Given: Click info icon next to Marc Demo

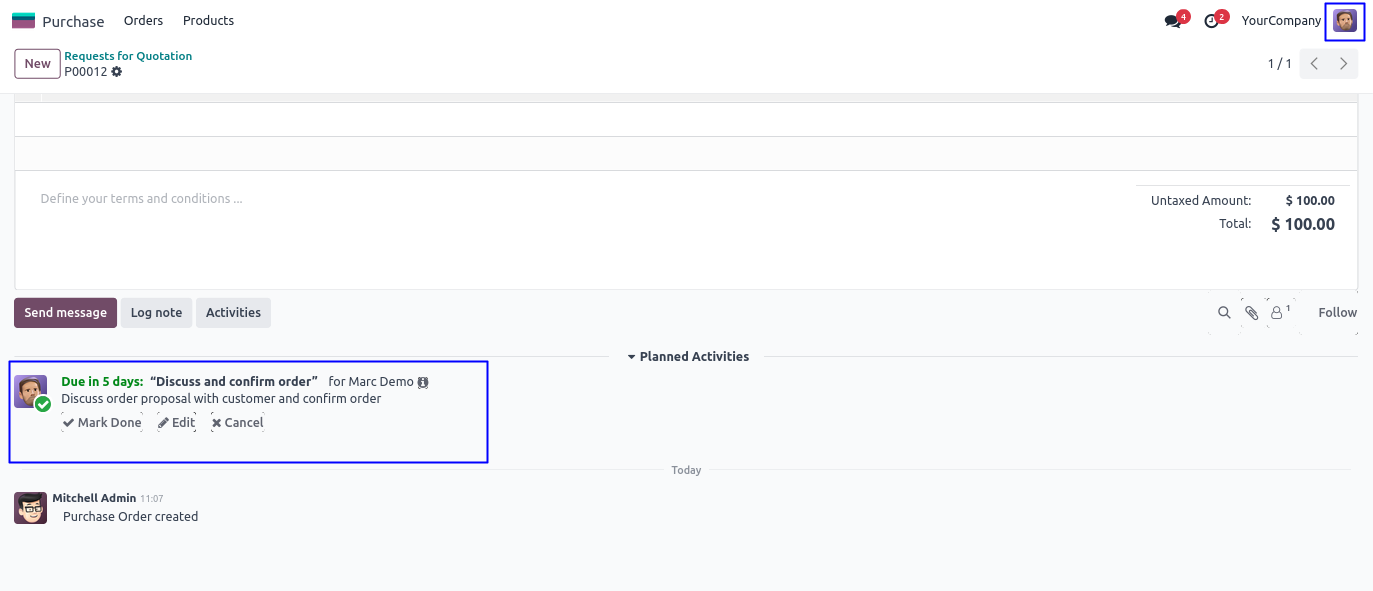Looking at the screenshot, I should pyautogui.click(x=423, y=382).
